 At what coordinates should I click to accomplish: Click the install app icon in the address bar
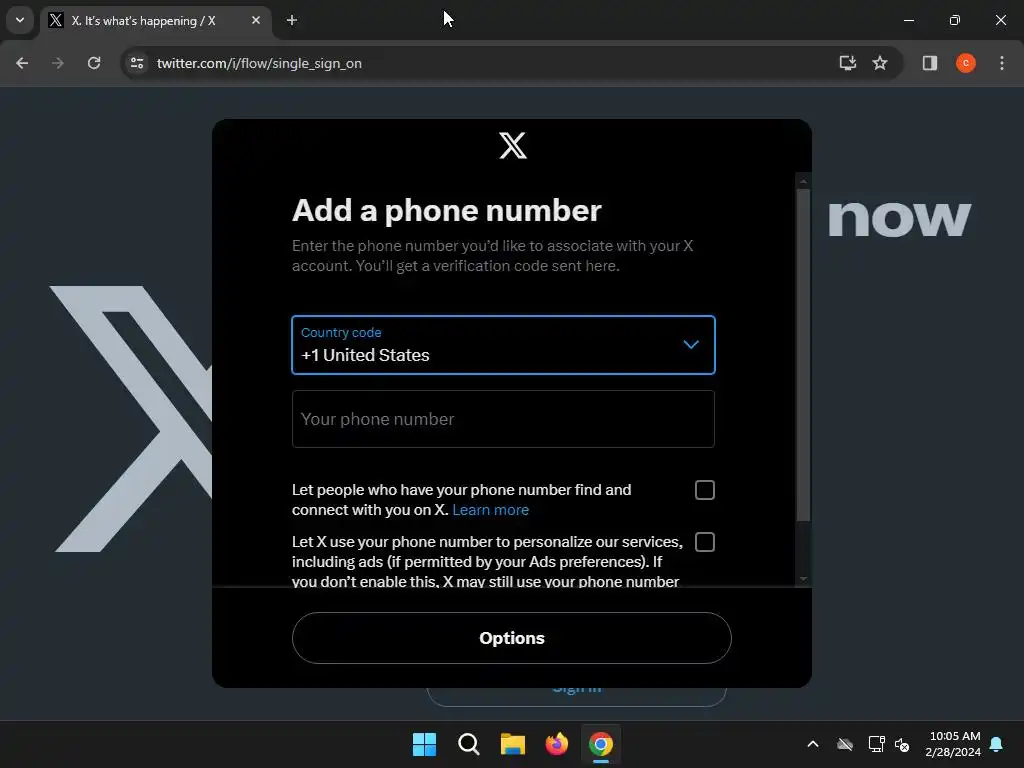point(848,63)
